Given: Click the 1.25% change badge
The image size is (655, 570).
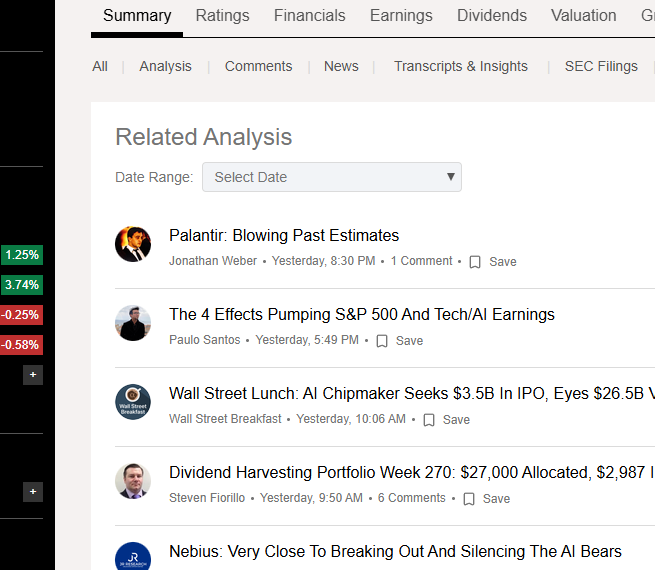Looking at the screenshot, I should pos(22,255).
